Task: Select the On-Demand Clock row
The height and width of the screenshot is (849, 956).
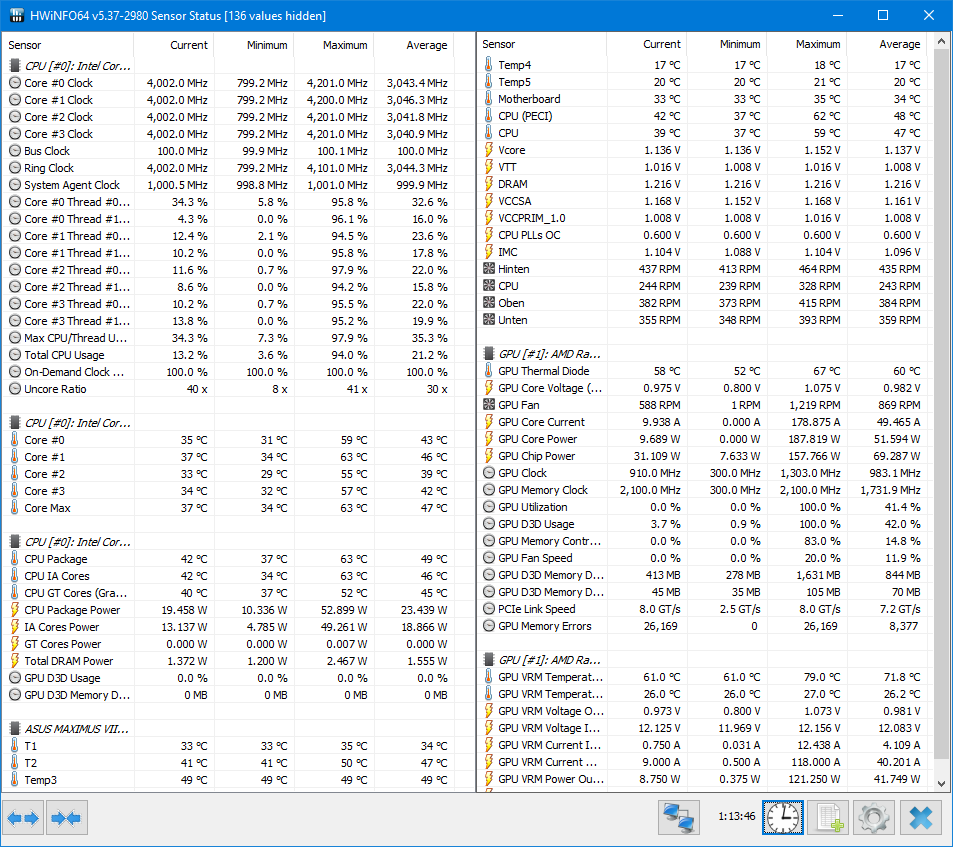Action: pyautogui.click(x=229, y=372)
